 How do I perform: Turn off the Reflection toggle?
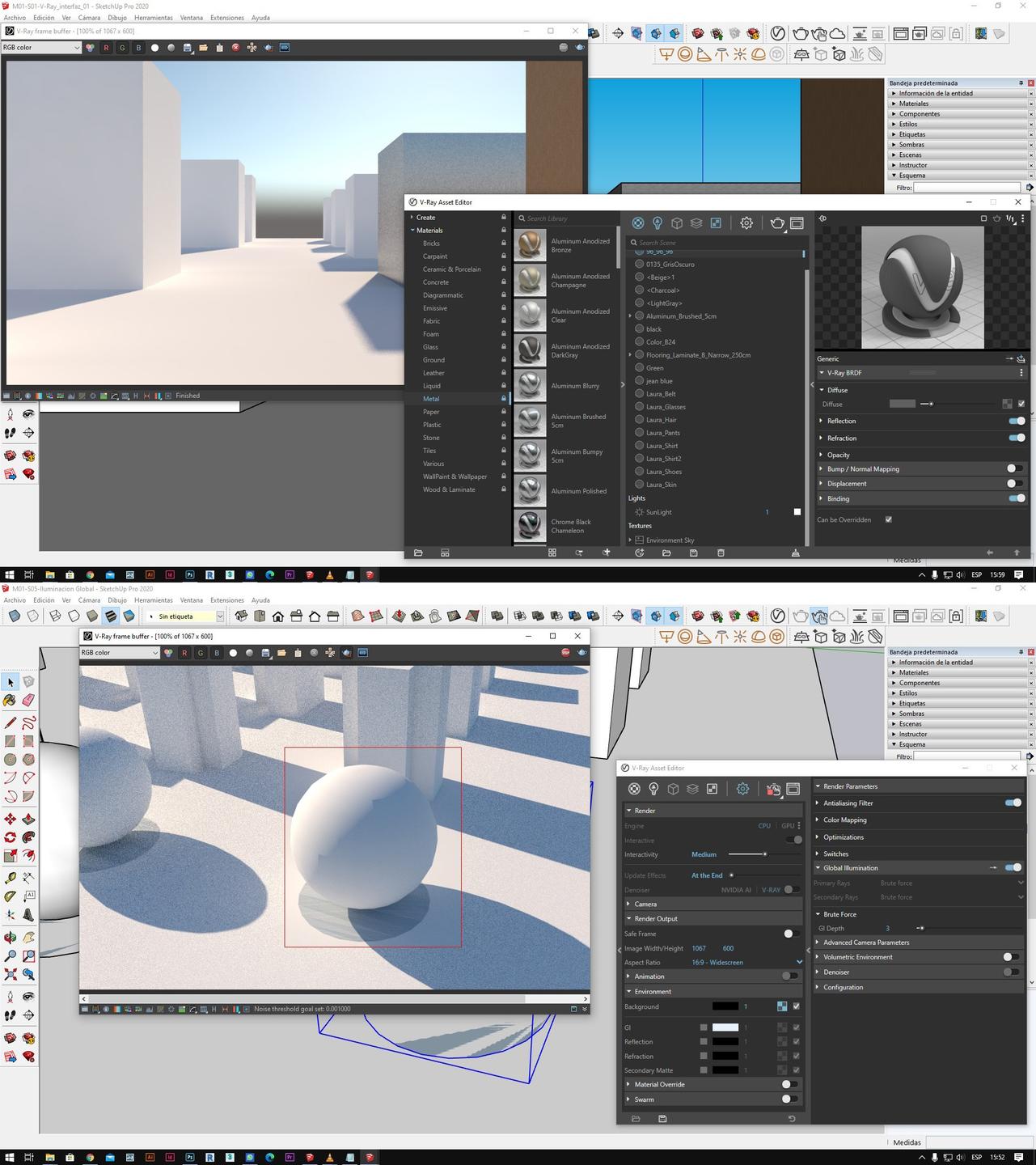[1017, 421]
